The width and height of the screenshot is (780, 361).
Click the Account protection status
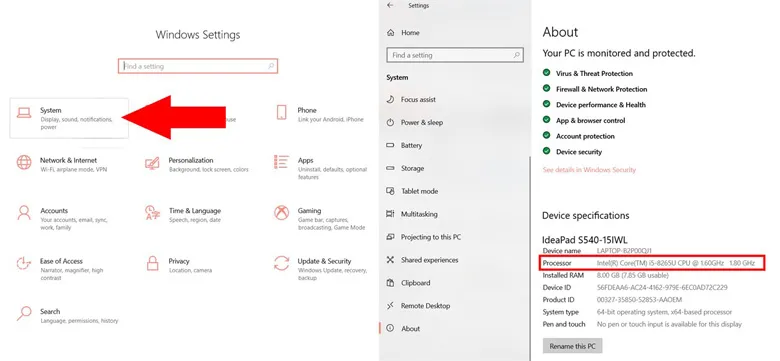(585, 136)
